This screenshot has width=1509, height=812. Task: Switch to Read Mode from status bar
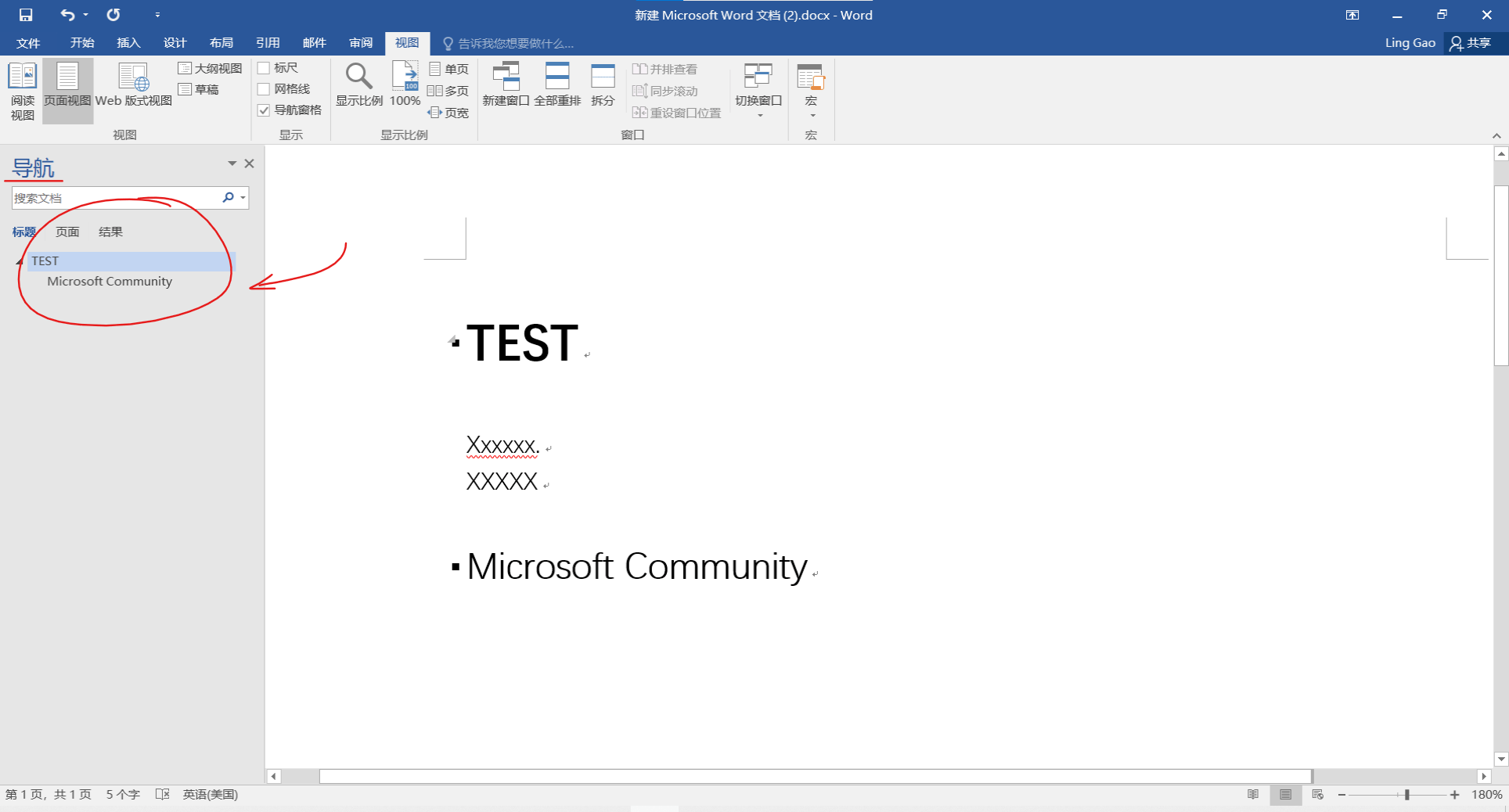pos(1253,795)
